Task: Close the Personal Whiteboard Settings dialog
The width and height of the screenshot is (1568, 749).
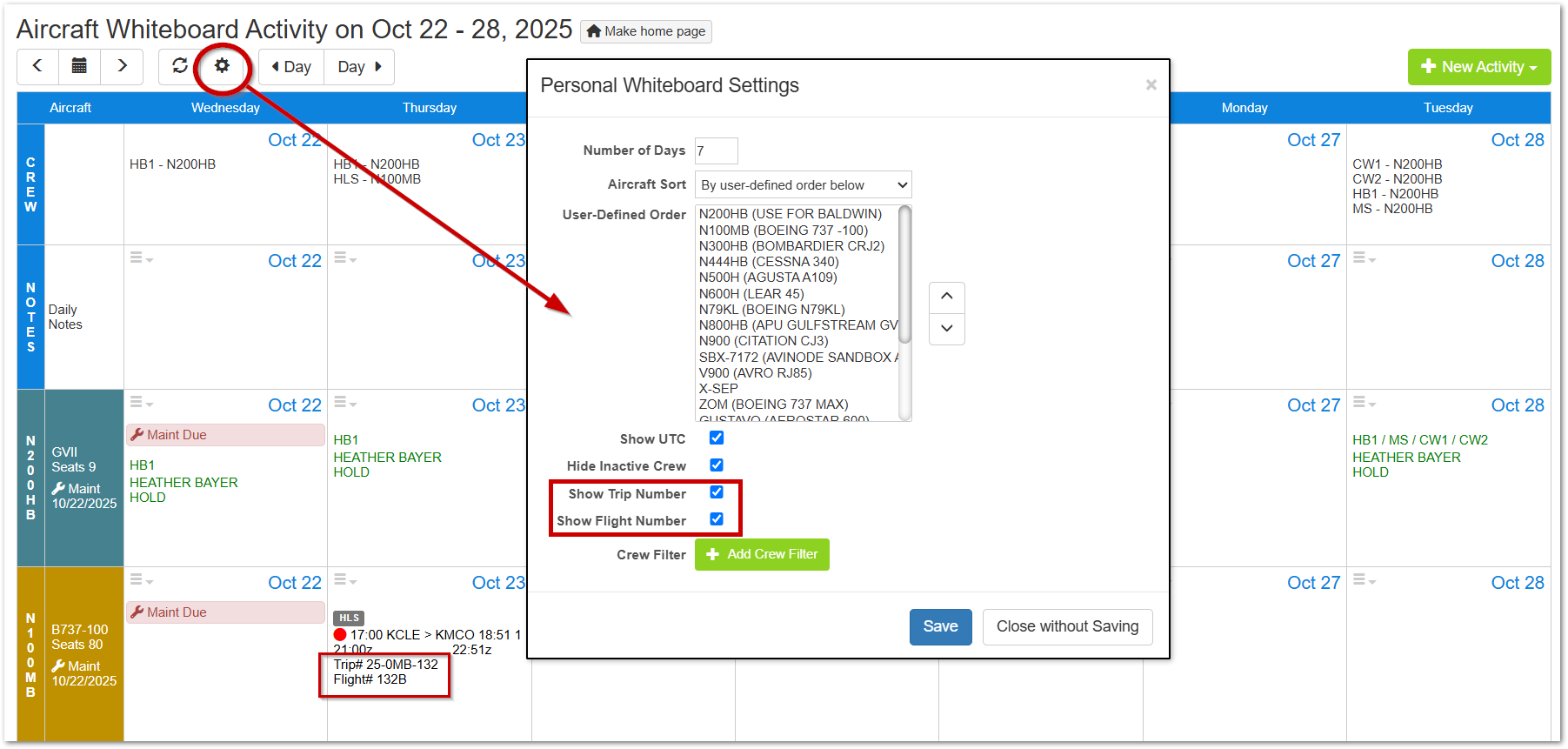Action: (x=1151, y=84)
